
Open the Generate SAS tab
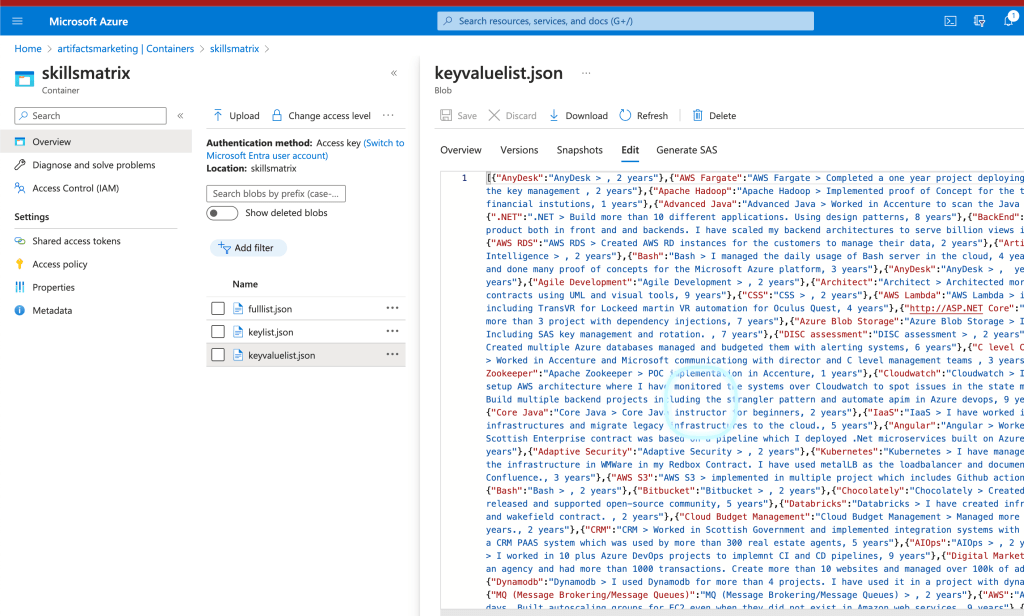686,150
